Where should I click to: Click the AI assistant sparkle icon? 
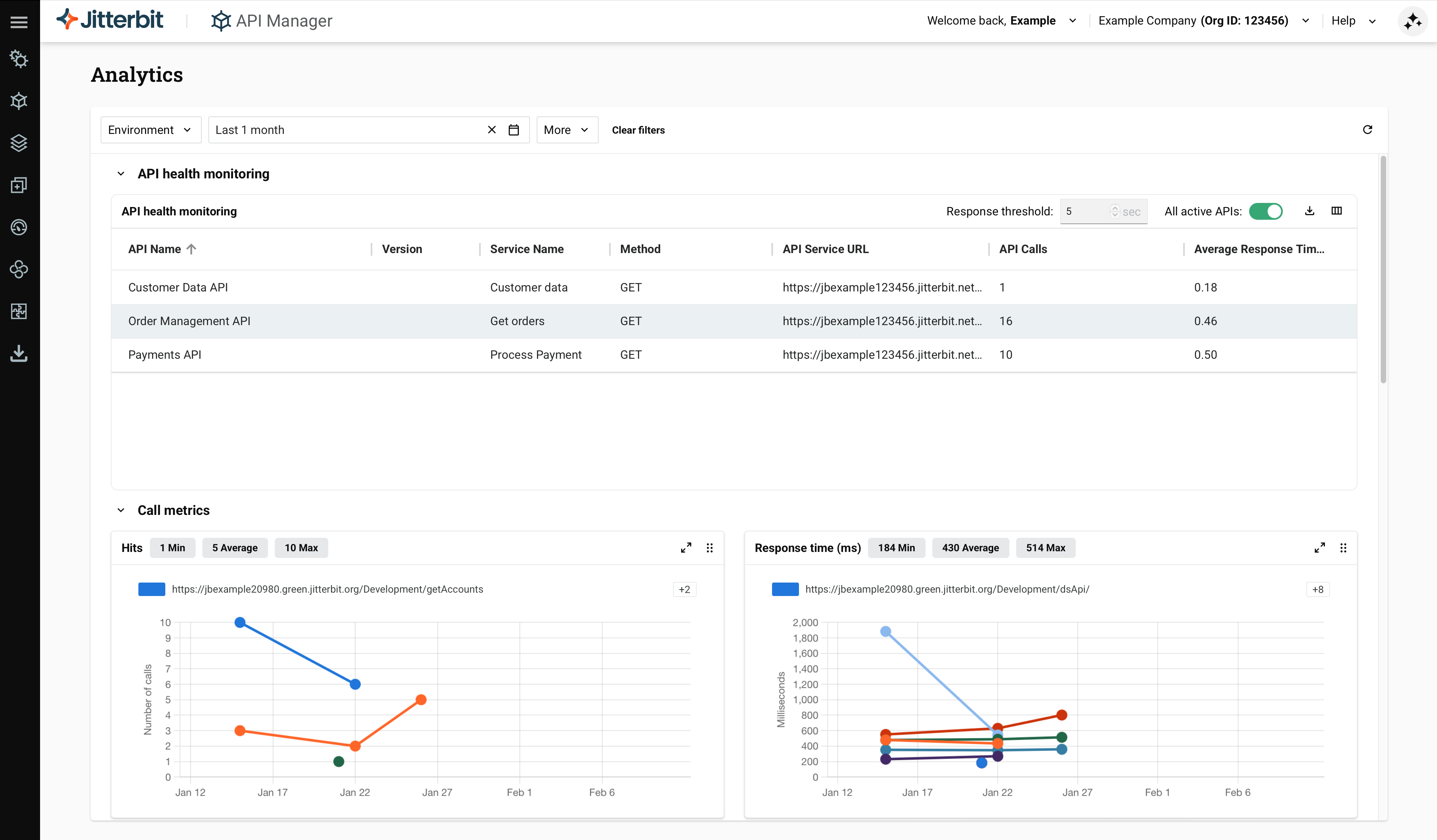1412,22
